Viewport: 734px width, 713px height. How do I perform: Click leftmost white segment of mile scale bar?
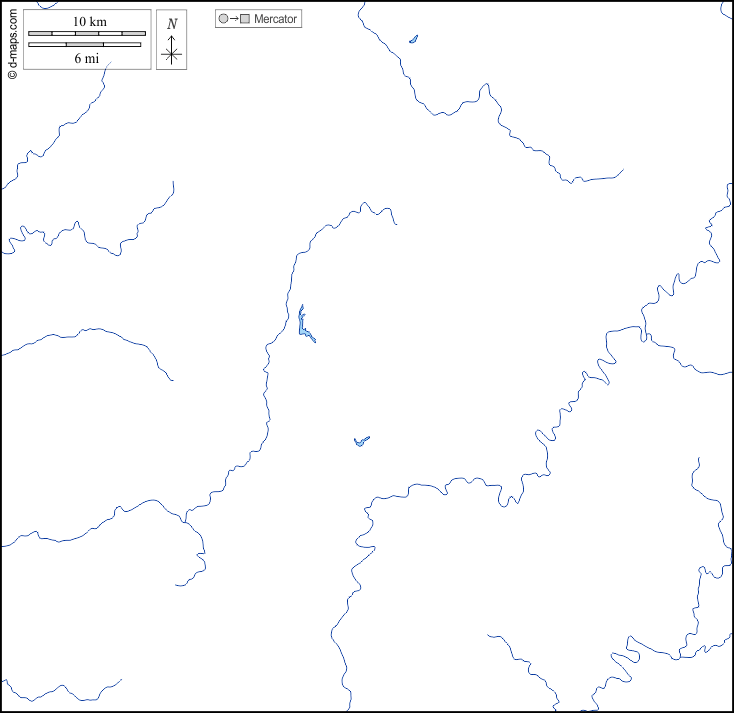(x=47, y=44)
